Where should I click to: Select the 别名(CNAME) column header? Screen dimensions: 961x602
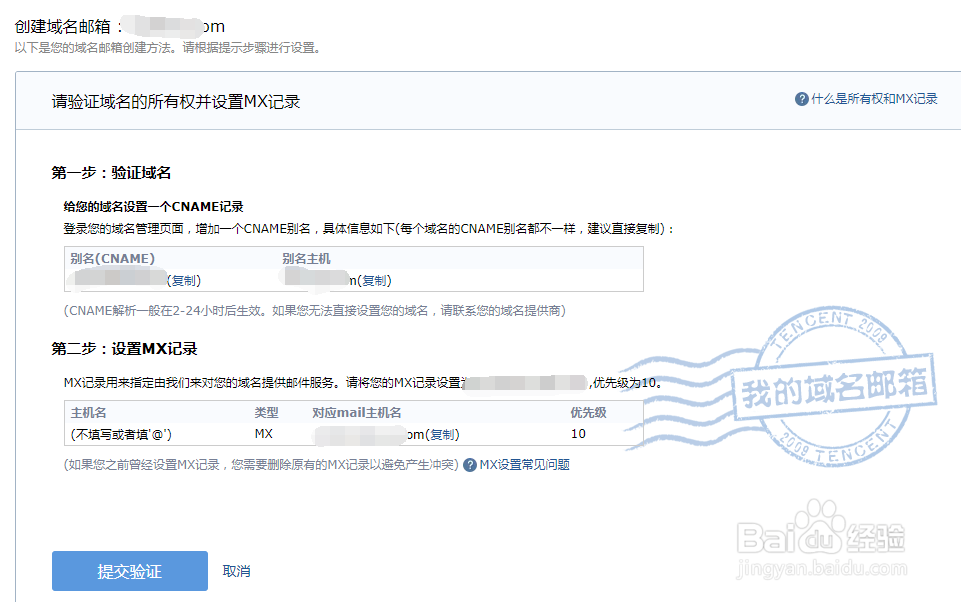coord(113,259)
